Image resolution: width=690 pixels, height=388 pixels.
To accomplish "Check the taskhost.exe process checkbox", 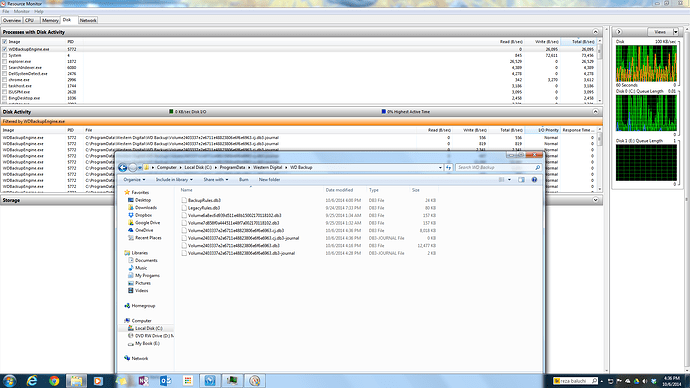I will point(4,86).
